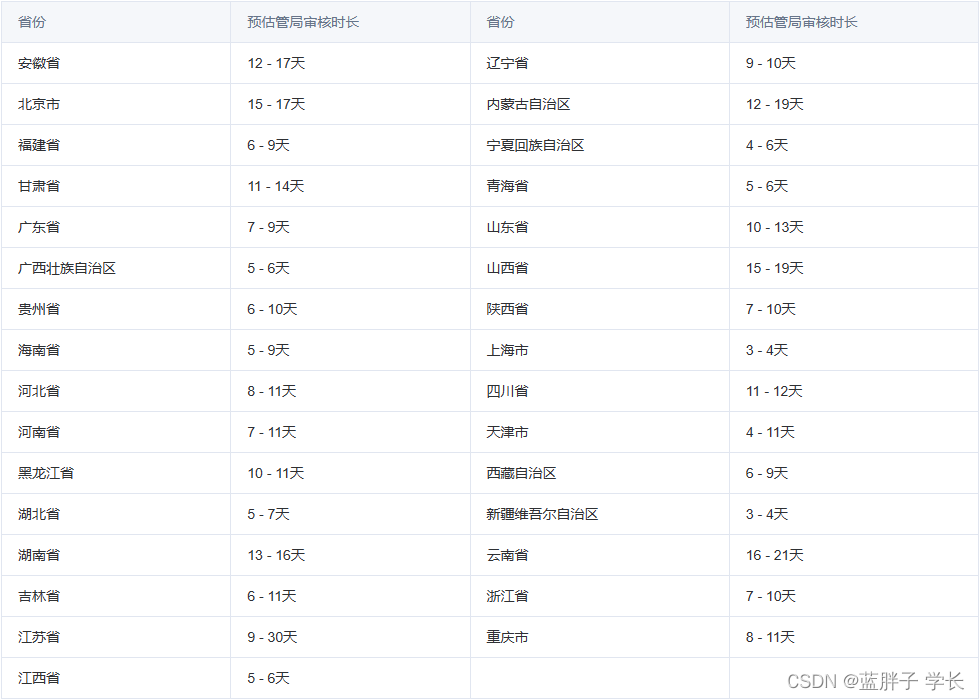Screen dimensions: 980x700
Task: Click the 9 - 30天 duration for 江苏省
Action: click(x=272, y=637)
